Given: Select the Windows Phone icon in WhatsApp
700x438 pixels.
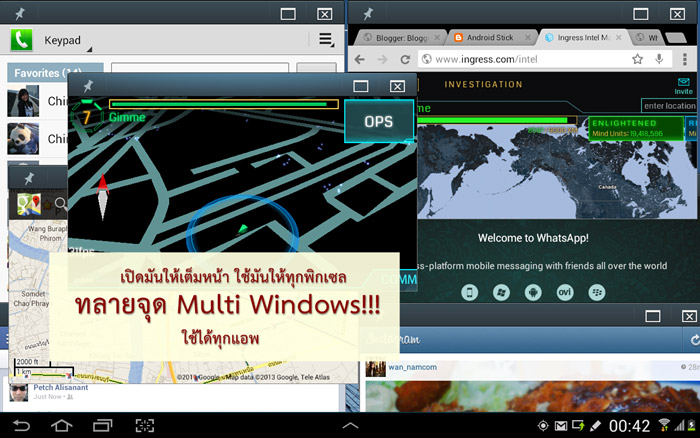Looking at the screenshot, I should point(501,292).
